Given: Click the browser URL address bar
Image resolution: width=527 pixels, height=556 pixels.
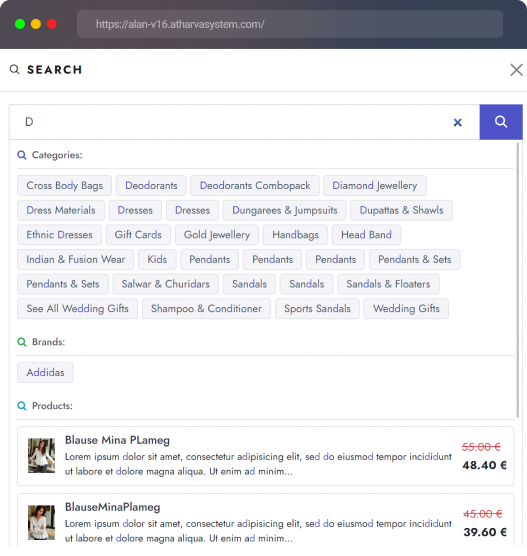Looking at the screenshot, I should pyautogui.click(x=290, y=24).
